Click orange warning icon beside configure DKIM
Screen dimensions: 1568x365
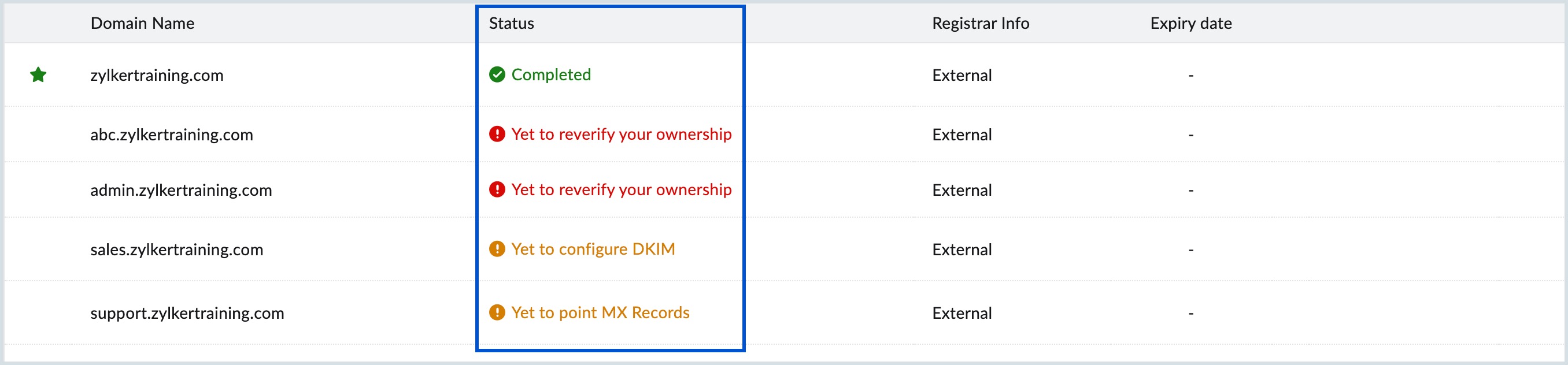497,249
